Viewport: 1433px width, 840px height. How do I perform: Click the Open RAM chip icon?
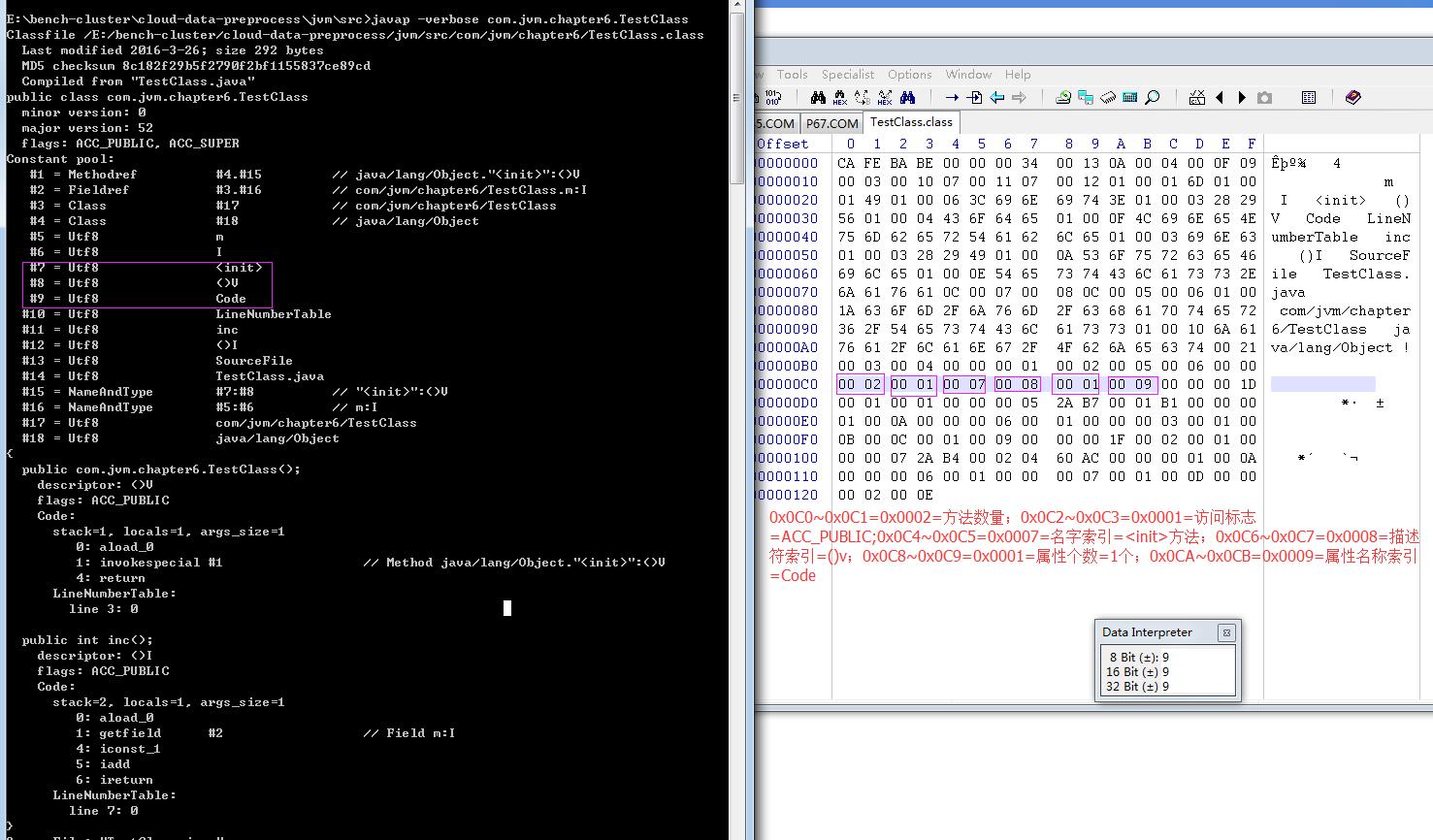coord(1108,97)
